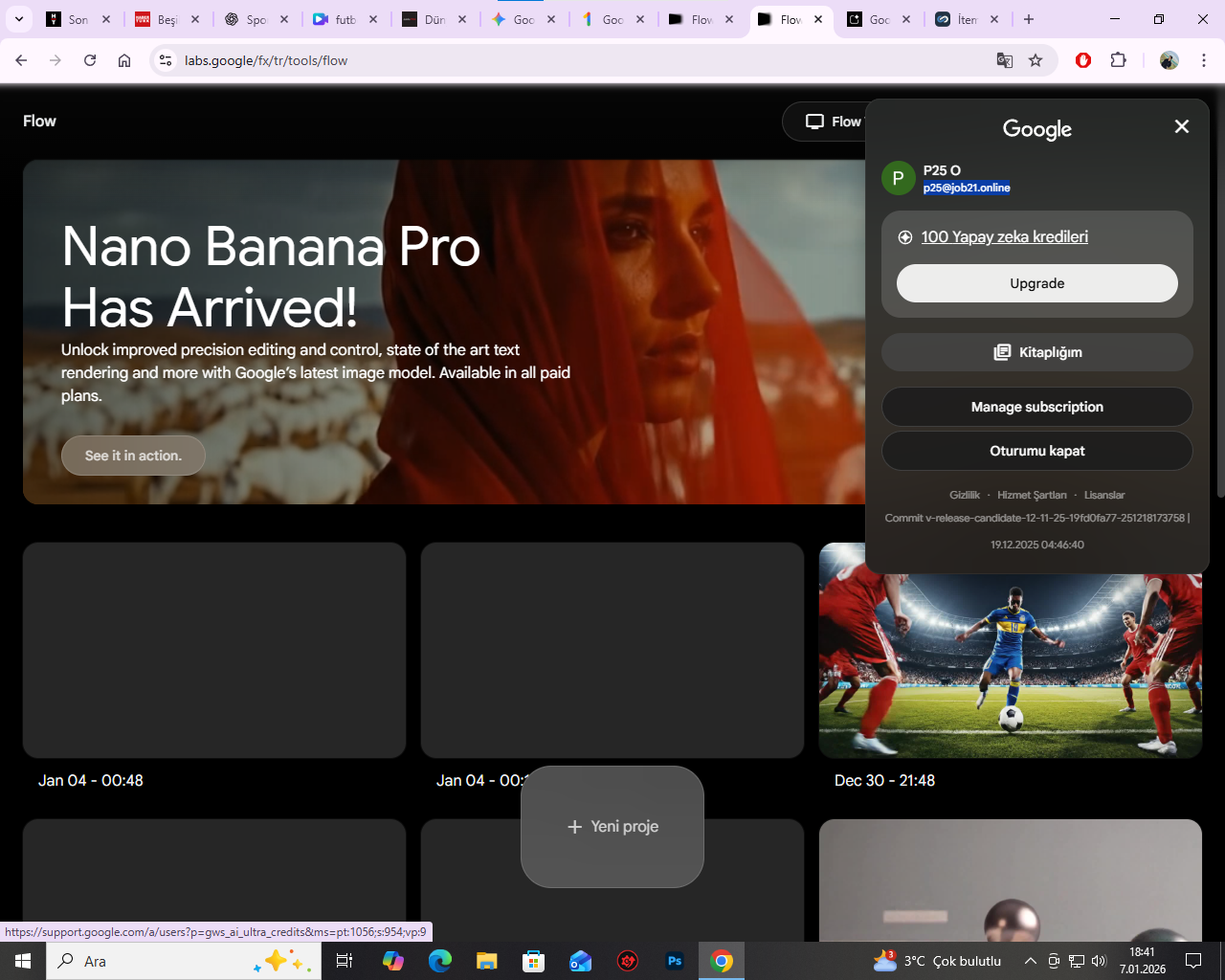Close the Google account panel
The height and width of the screenshot is (980, 1225).
[x=1182, y=126]
